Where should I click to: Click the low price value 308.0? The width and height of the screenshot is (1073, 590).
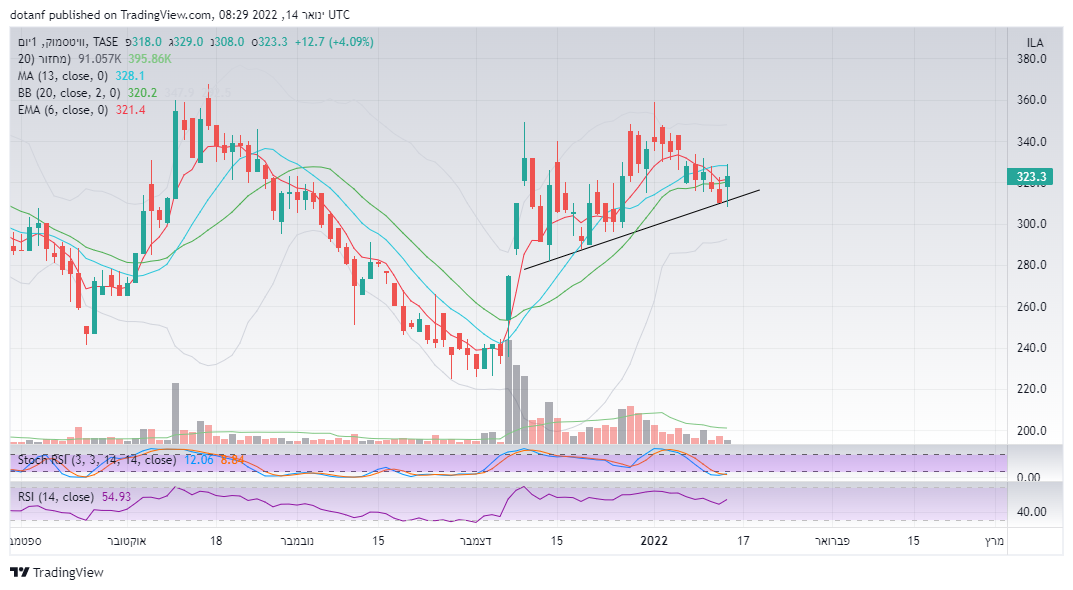(229, 42)
